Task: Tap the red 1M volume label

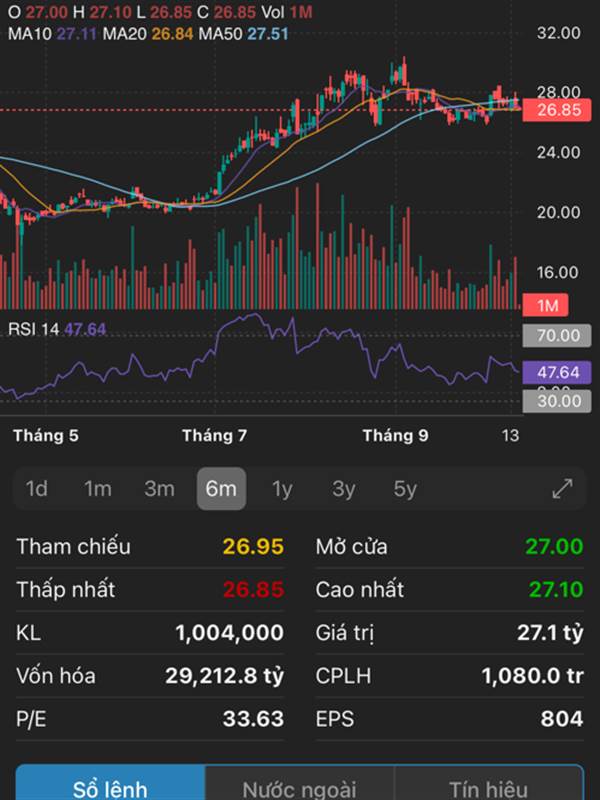Action: point(545,305)
